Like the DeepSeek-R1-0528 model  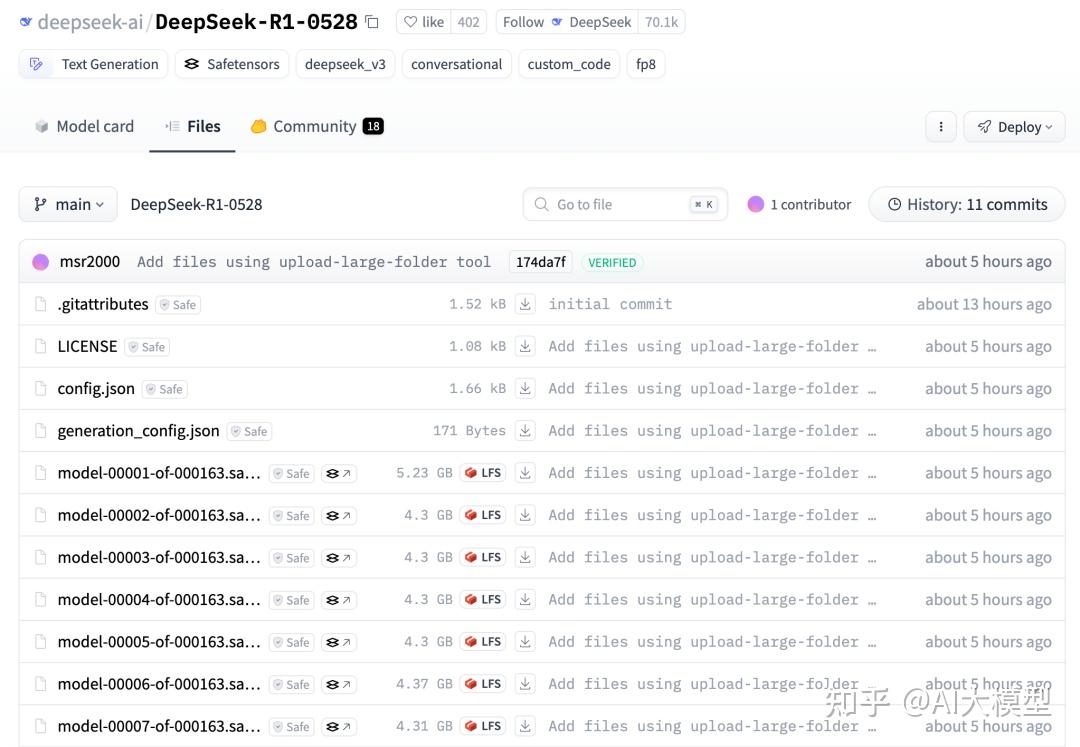click(422, 21)
